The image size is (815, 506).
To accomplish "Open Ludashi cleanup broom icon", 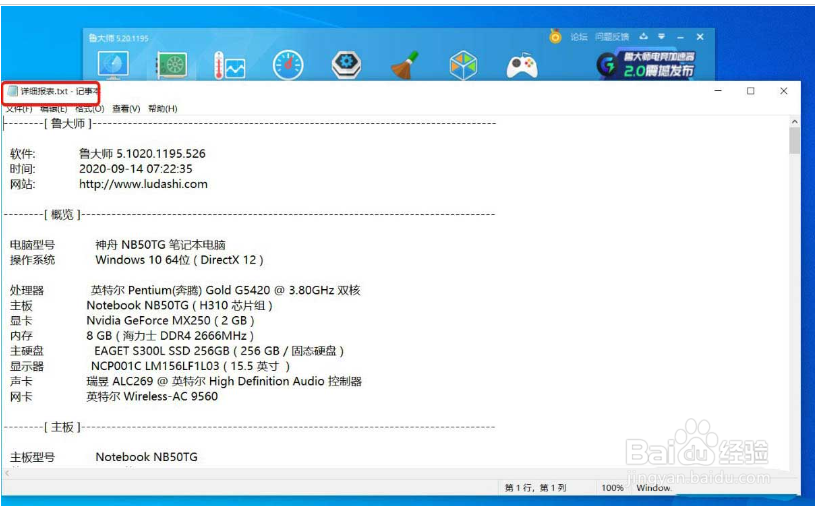I will [x=404, y=65].
